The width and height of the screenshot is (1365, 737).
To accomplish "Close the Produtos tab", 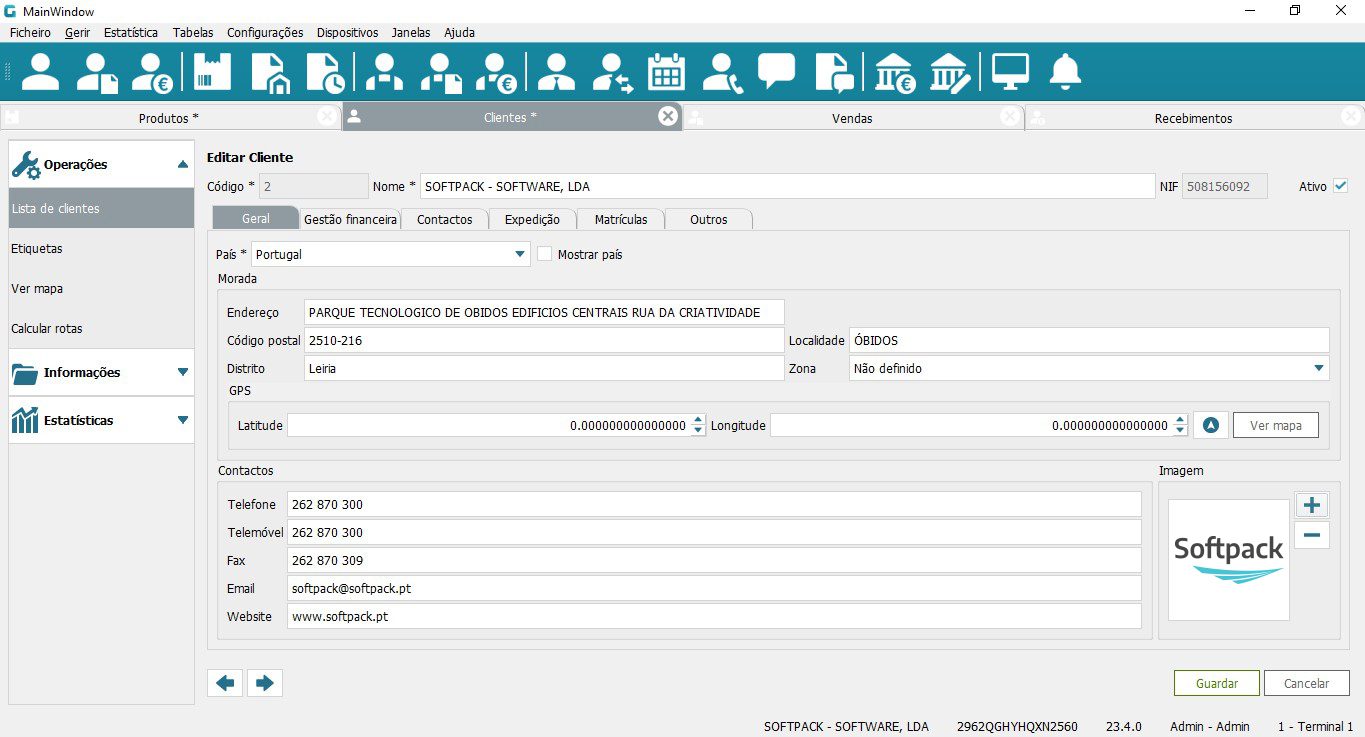I will [327, 117].
